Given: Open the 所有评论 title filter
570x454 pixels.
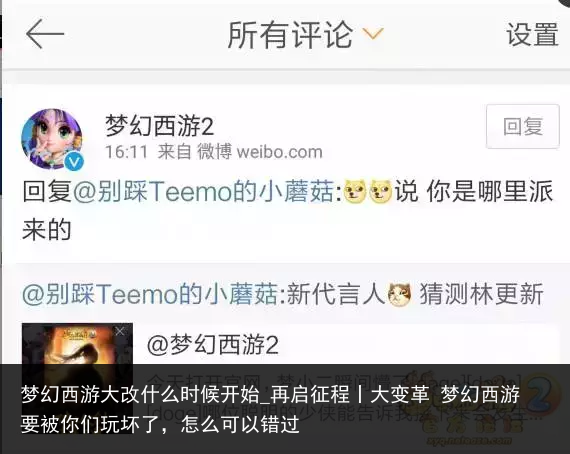Looking at the screenshot, I should (290, 35).
